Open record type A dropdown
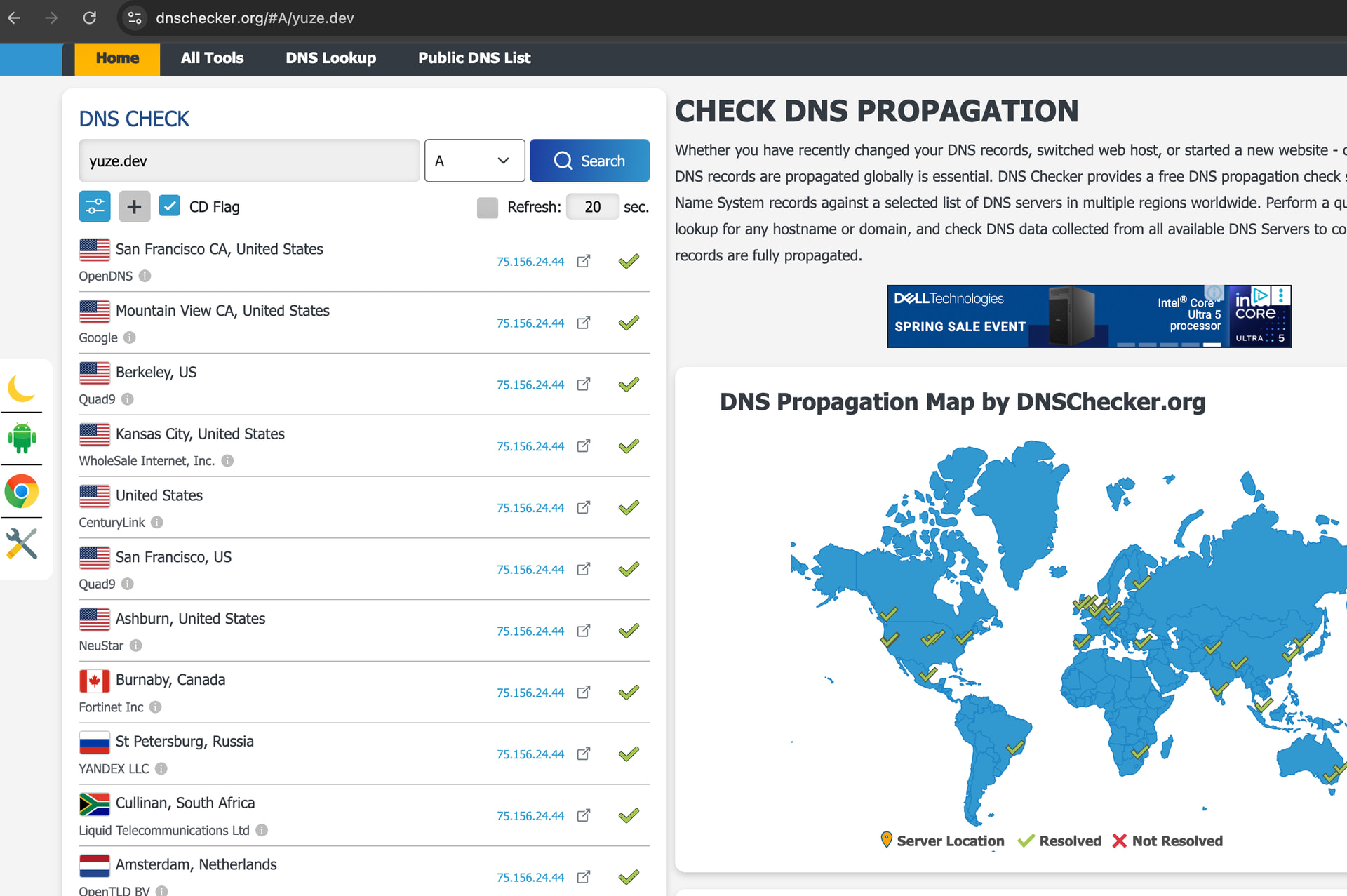1347x896 pixels. pyautogui.click(x=474, y=161)
